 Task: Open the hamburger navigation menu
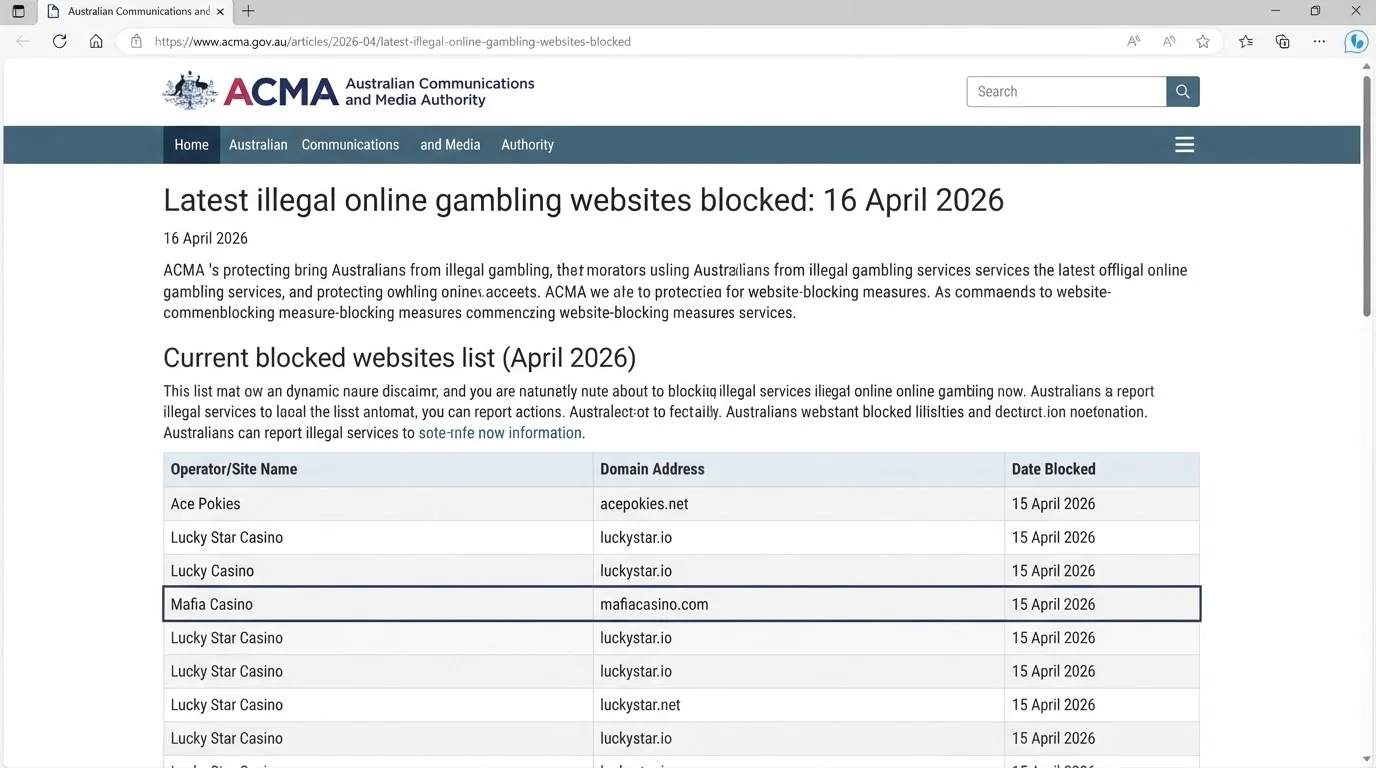click(x=1185, y=145)
